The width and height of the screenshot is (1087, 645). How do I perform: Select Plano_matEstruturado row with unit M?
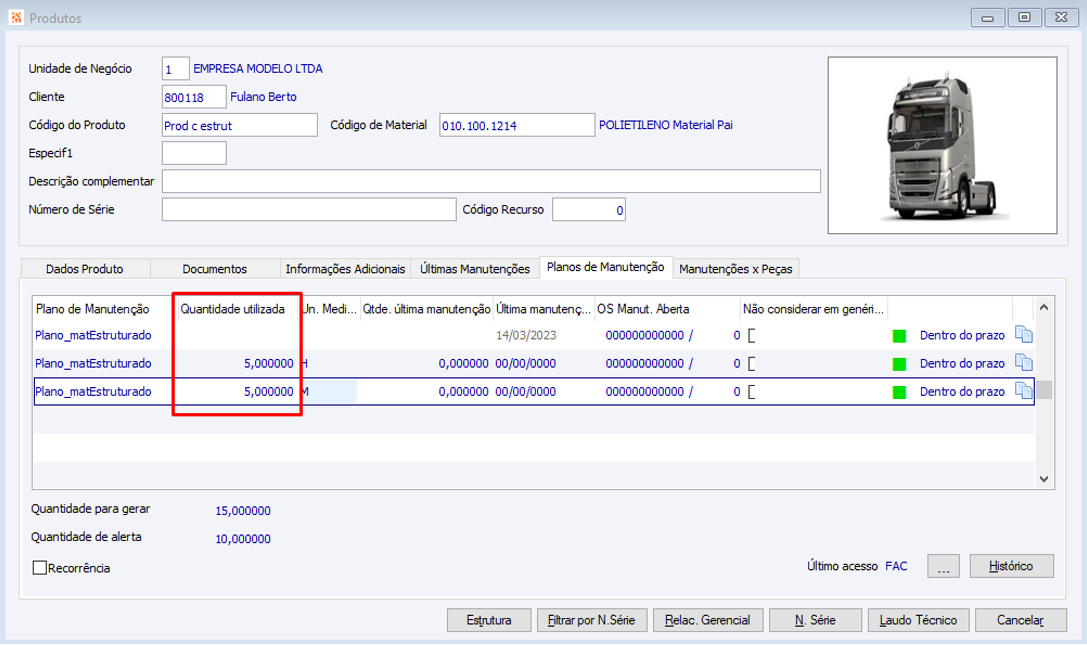coord(534,391)
